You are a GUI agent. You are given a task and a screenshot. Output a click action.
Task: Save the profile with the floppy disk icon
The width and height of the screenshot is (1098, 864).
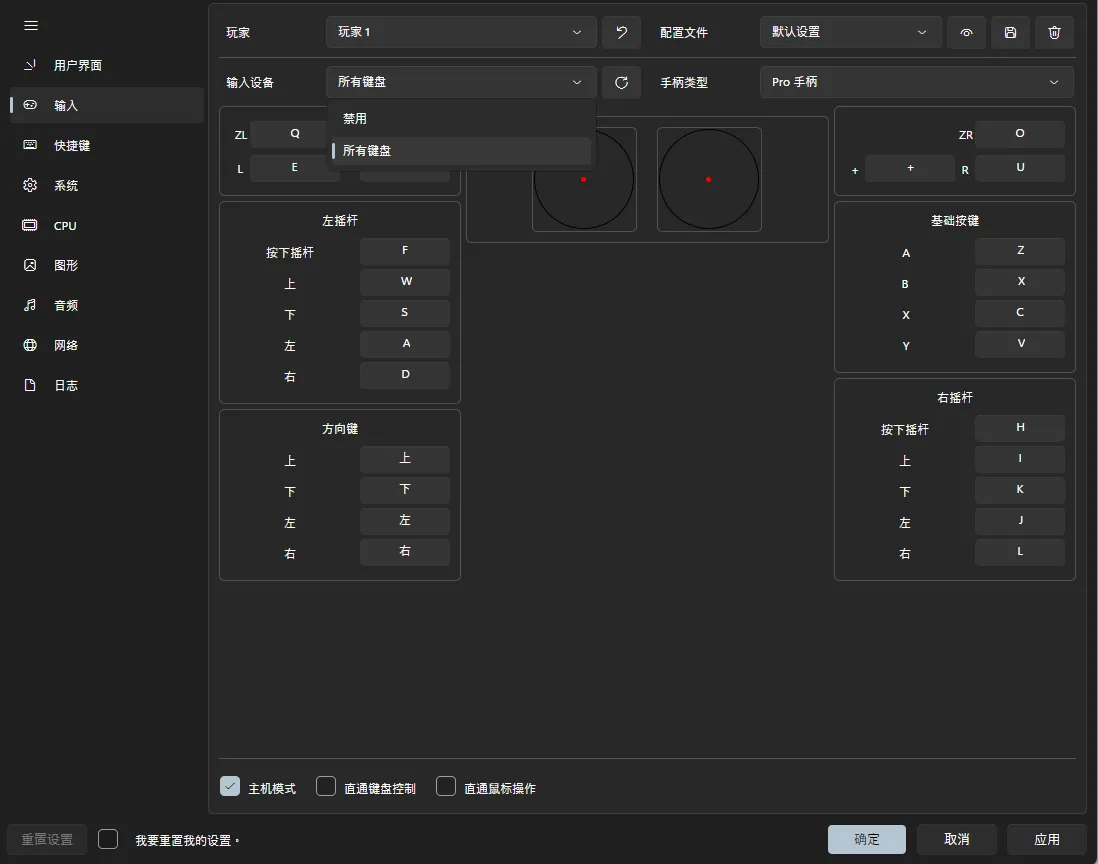coord(1010,32)
